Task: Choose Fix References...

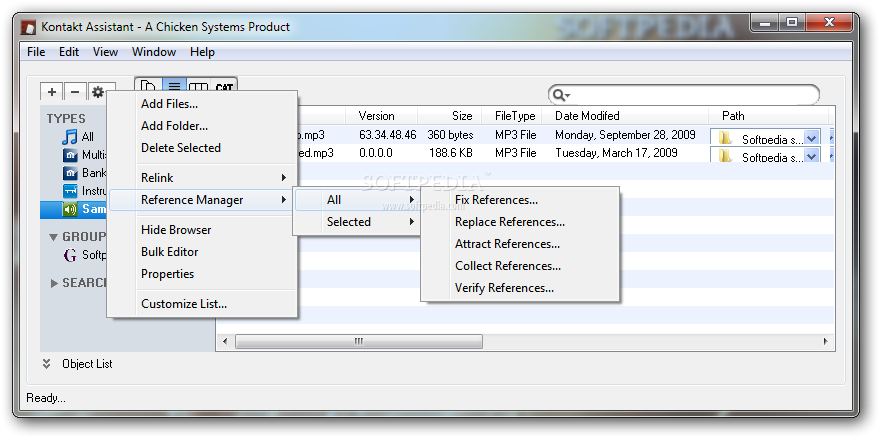Action: coord(520,200)
